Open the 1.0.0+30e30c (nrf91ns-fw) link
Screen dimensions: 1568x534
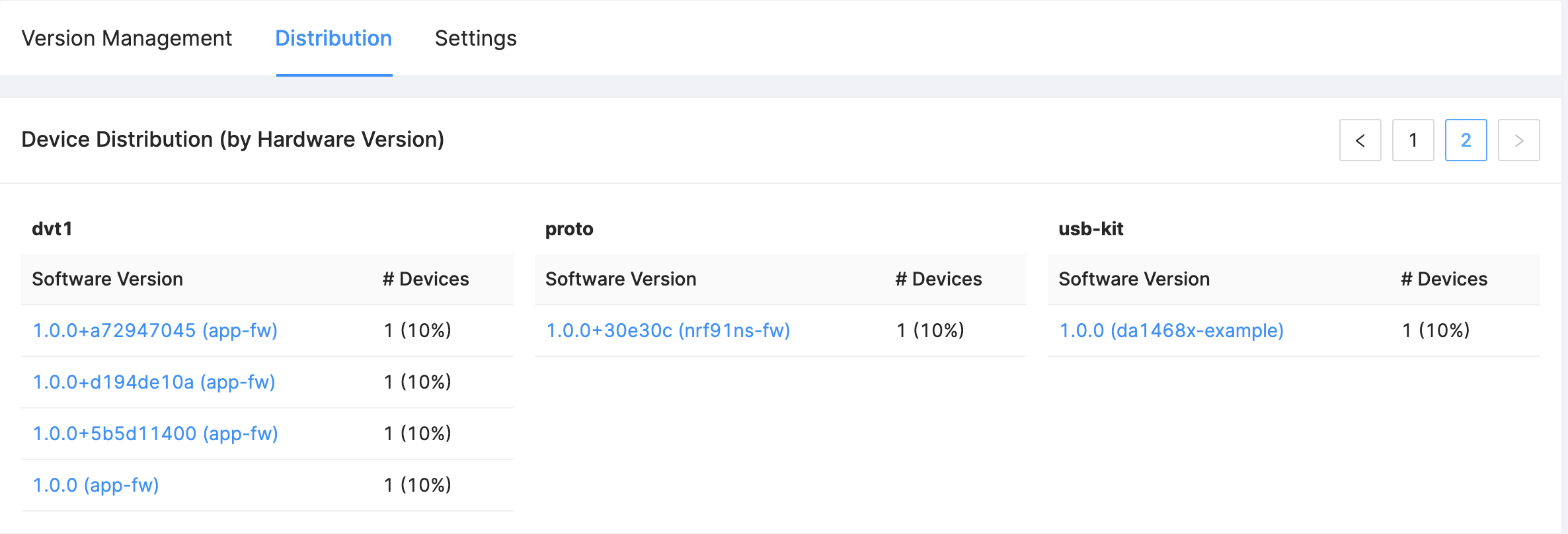668,330
